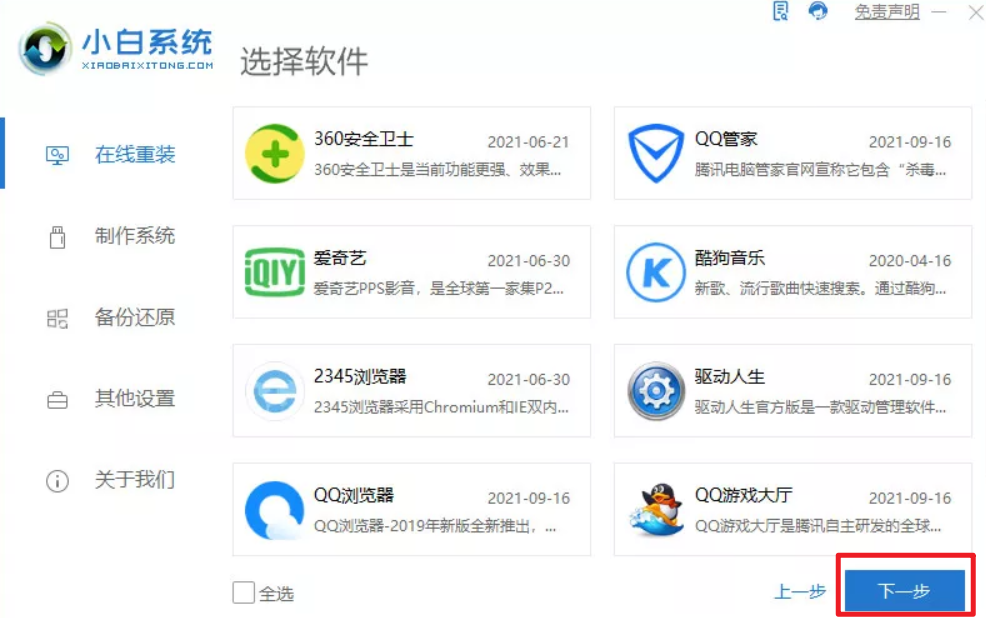Click the 爱奇艺 iQIYI logo
Image resolution: width=986 pixels, height=618 pixels.
(x=273, y=272)
